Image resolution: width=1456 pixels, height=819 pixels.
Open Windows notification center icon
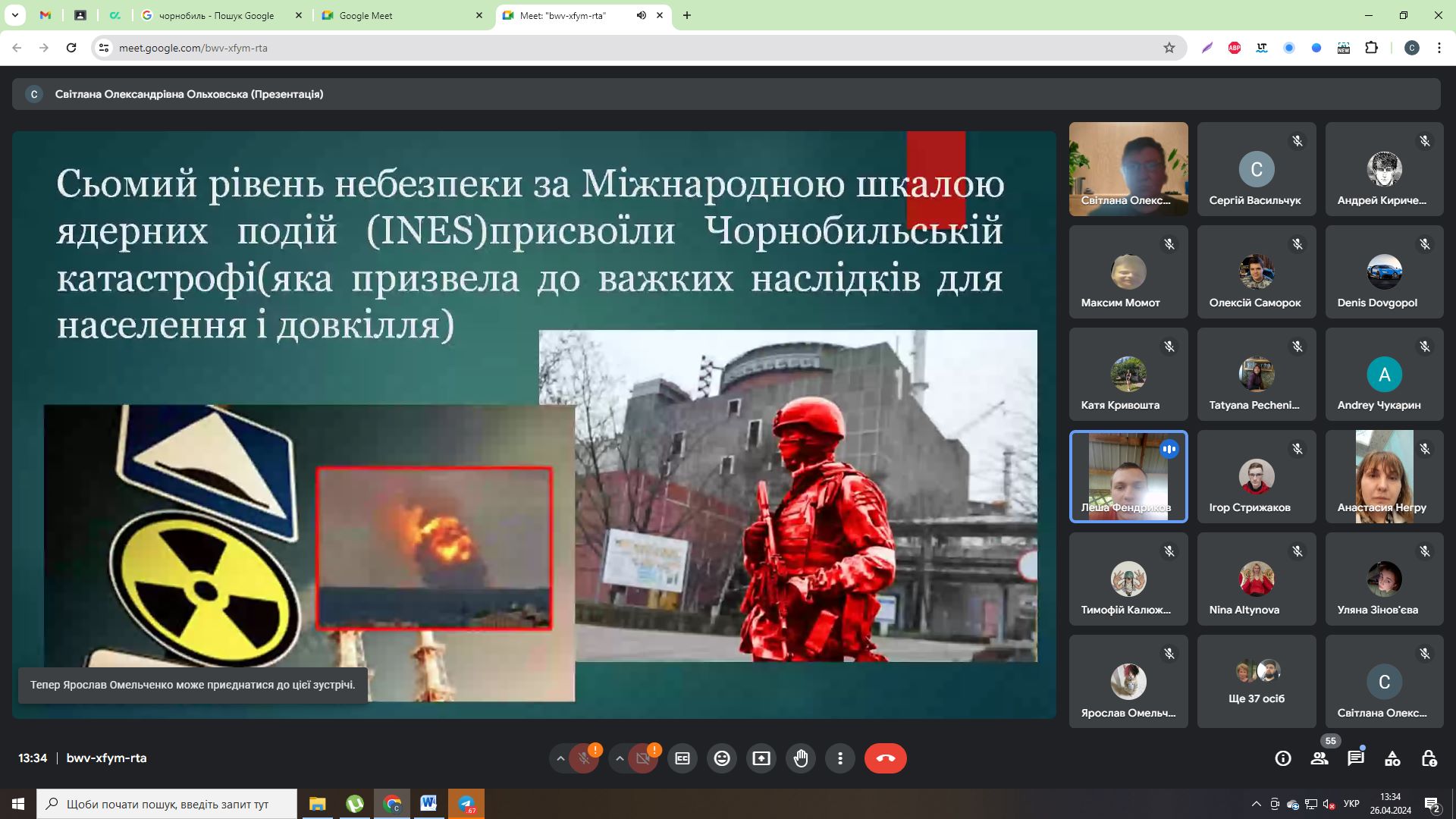point(1432,804)
